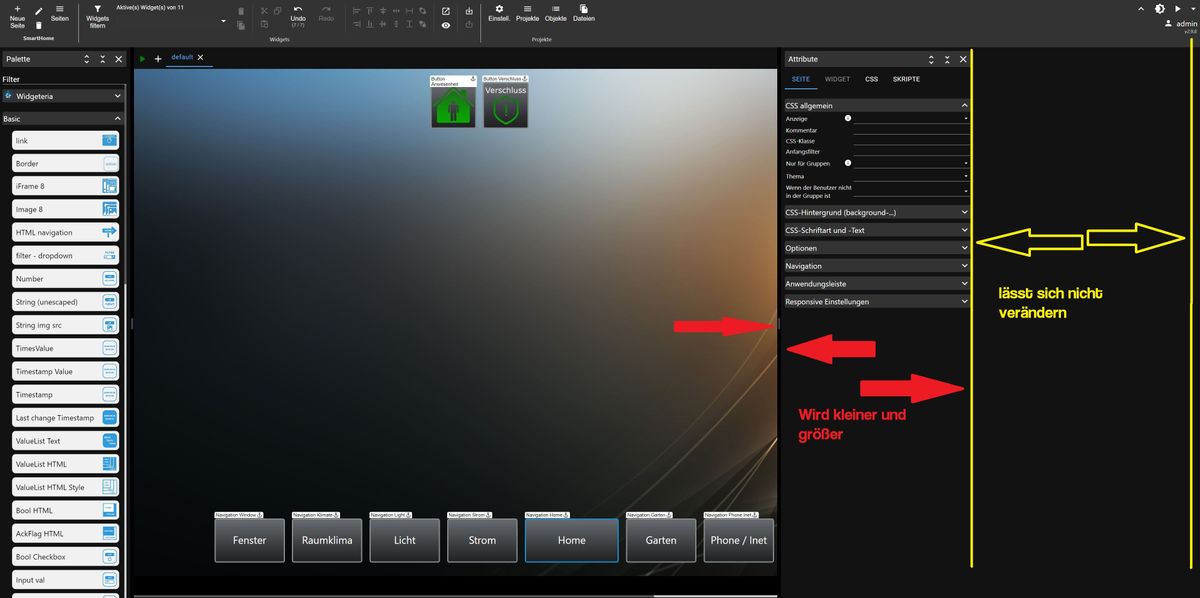The height and width of the screenshot is (598, 1200).
Task: Click the Raumklima navigation button
Action: [x=327, y=540]
